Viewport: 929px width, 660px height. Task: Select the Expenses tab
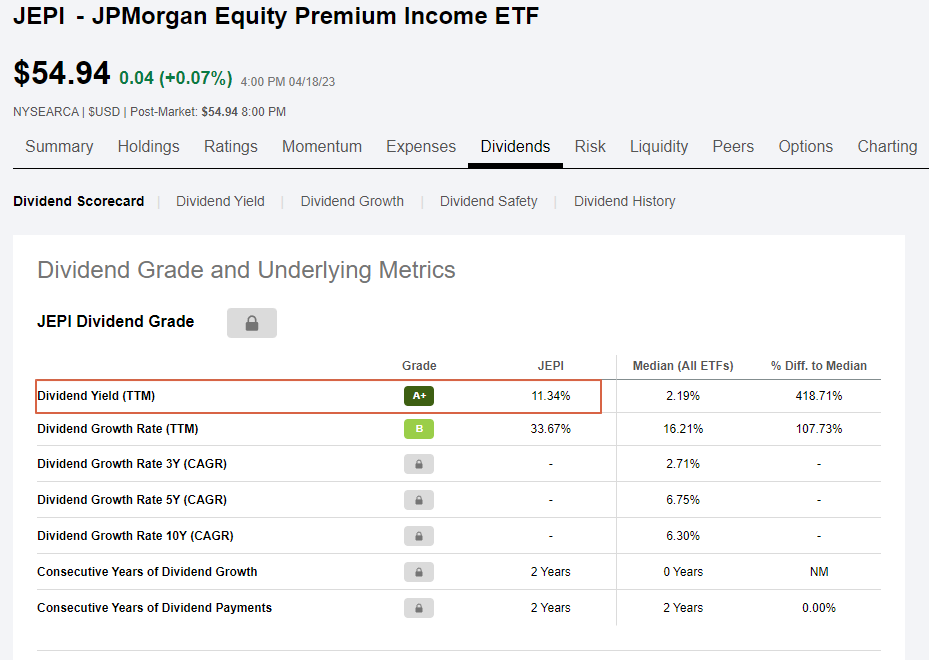point(421,146)
